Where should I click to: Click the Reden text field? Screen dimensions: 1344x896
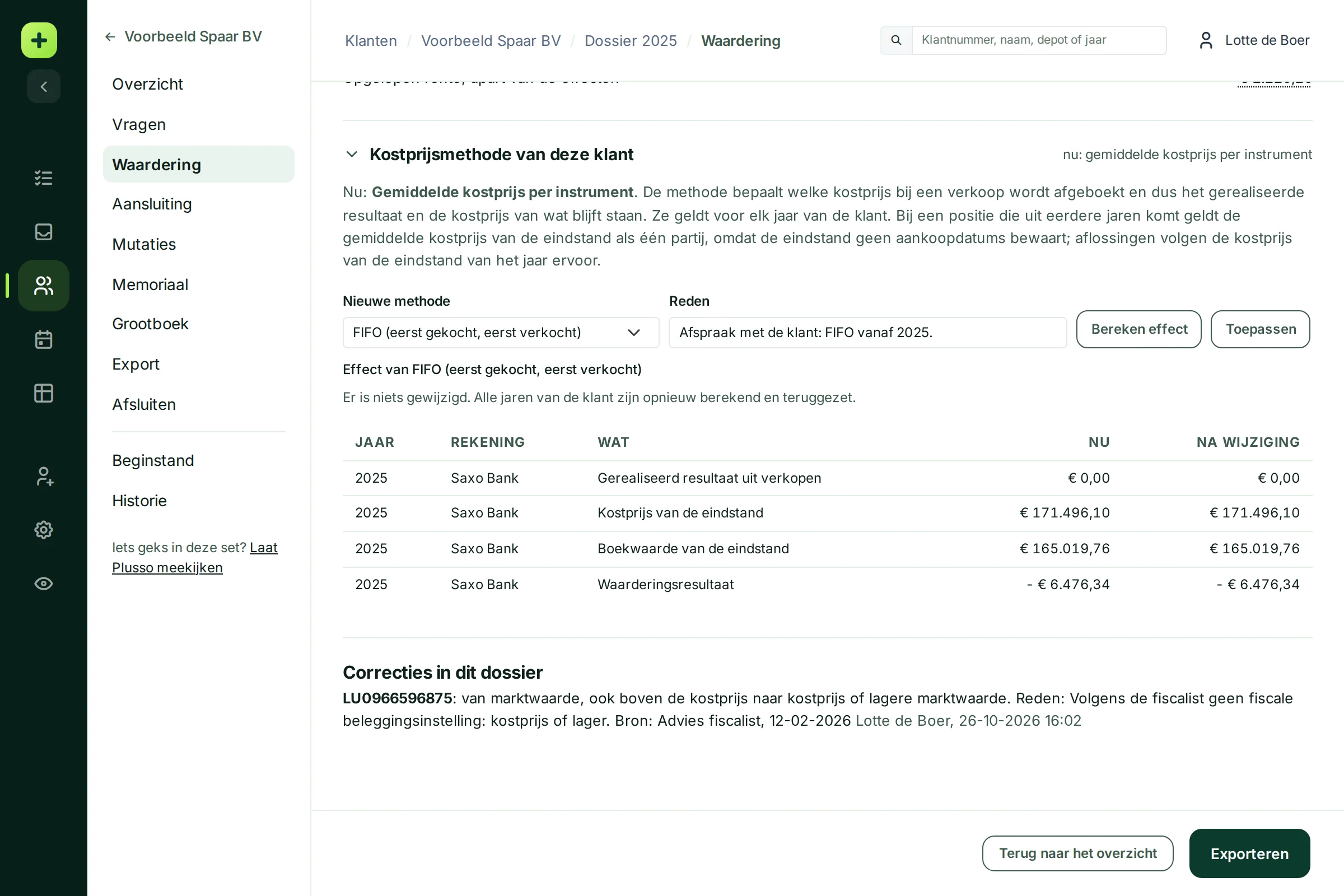coord(867,333)
